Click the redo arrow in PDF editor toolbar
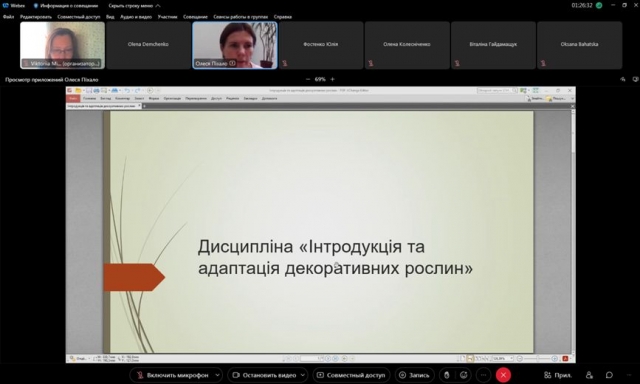Screen dimensions: 640x384 coord(137,91)
